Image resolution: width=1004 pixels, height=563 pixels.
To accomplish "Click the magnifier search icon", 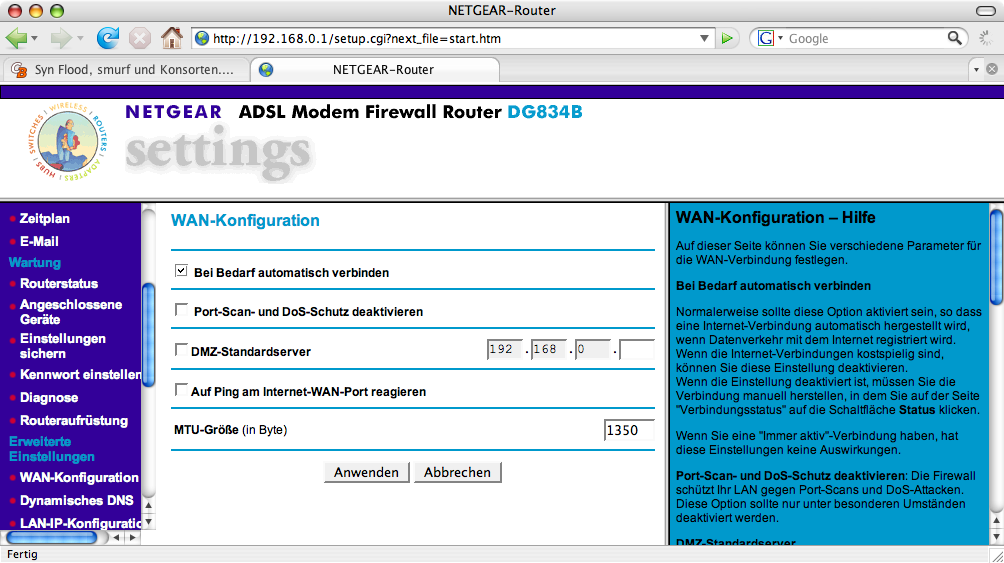I will click(x=954, y=38).
